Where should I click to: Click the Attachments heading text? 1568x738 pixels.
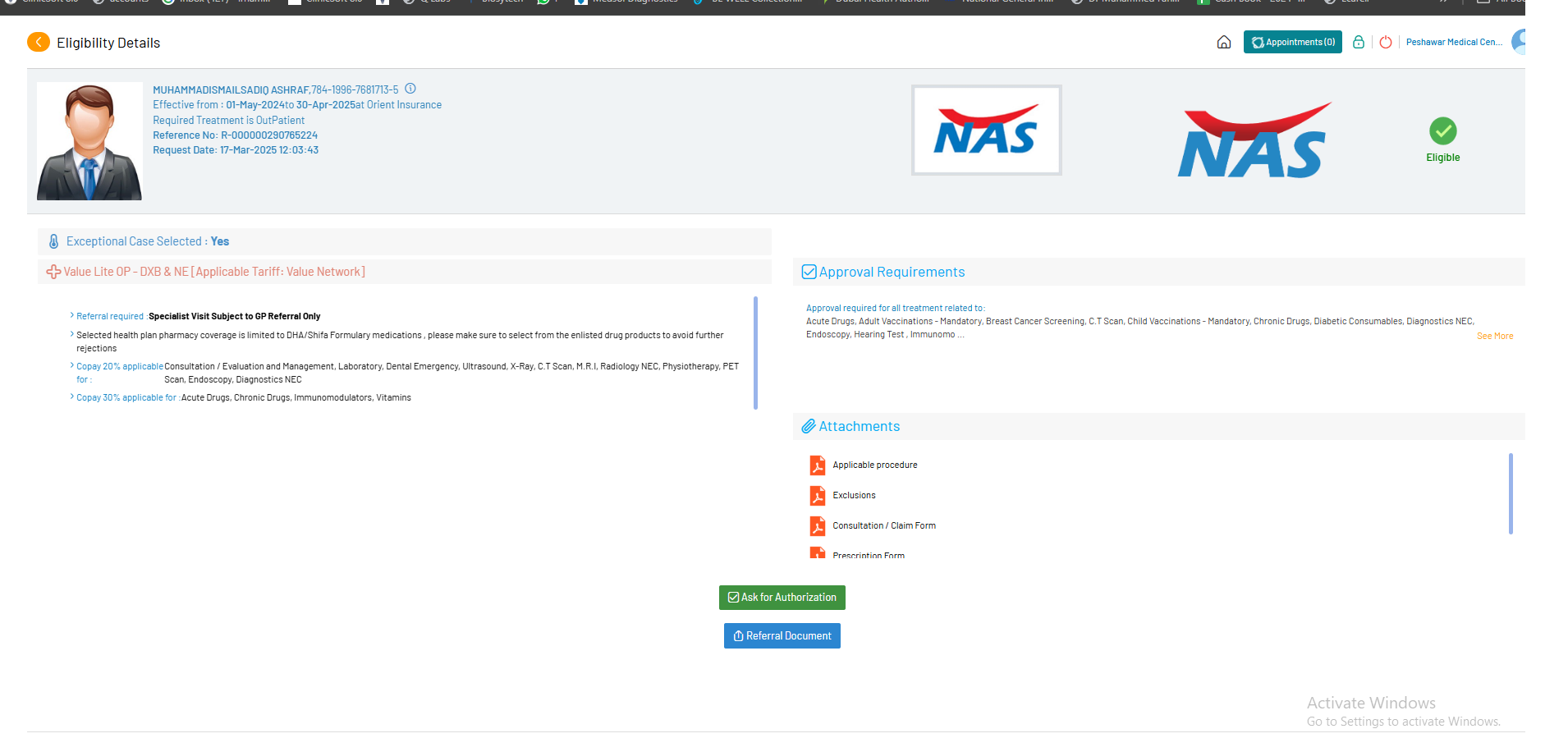pos(859,426)
